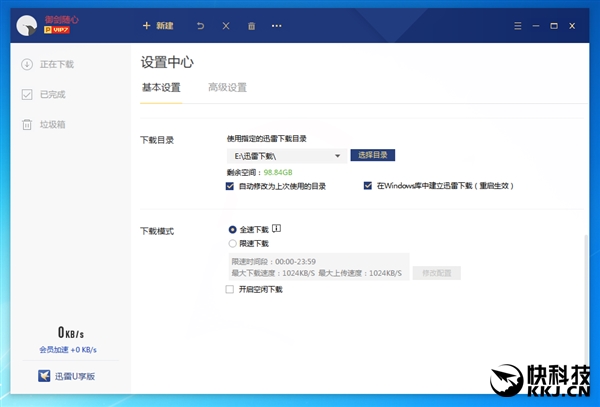600x407 pixels.
Task: Maximize the Xunlei window
Action: coord(554,26)
